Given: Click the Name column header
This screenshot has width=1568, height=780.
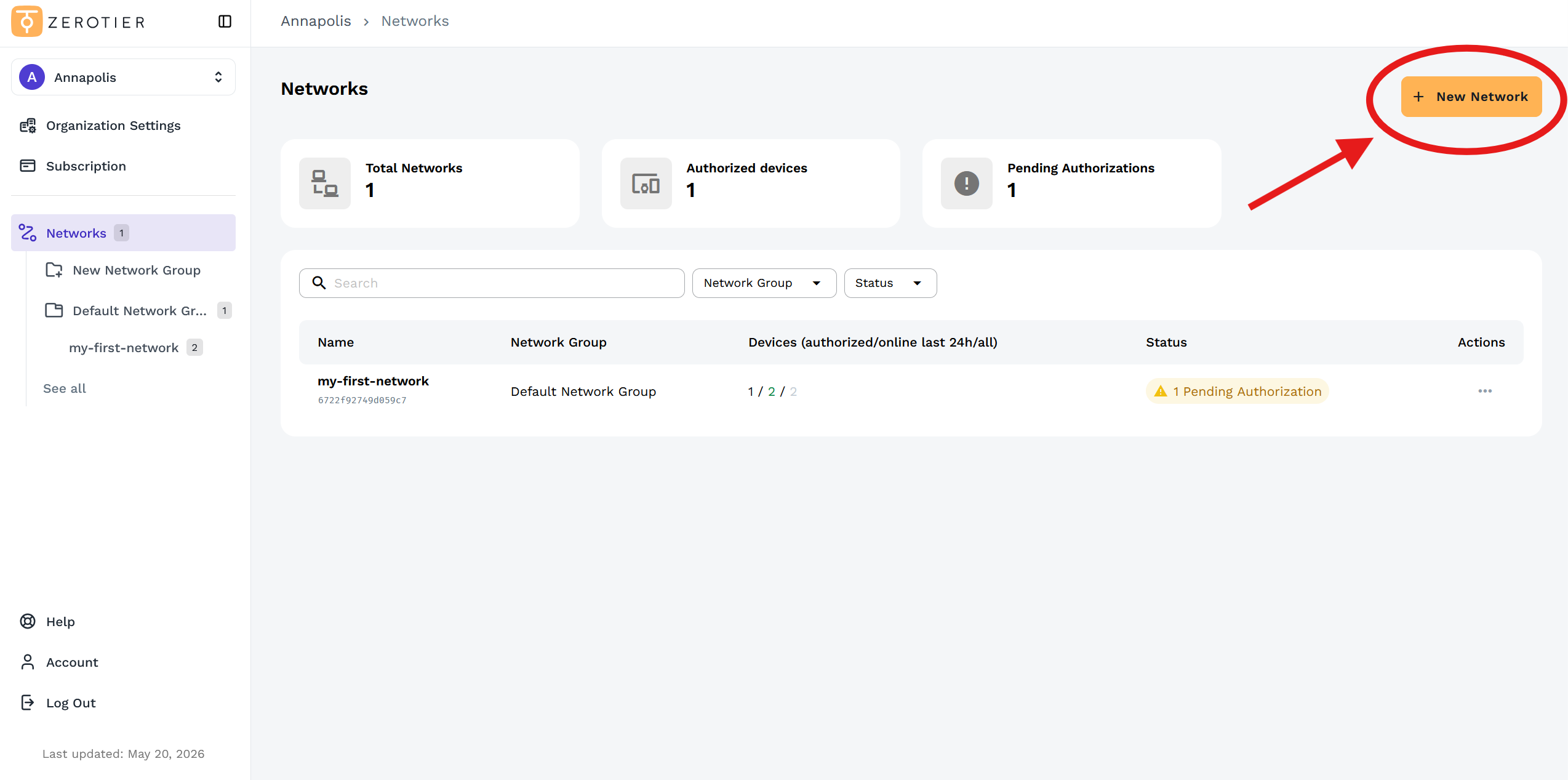Looking at the screenshot, I should click(x=336, y=342).
